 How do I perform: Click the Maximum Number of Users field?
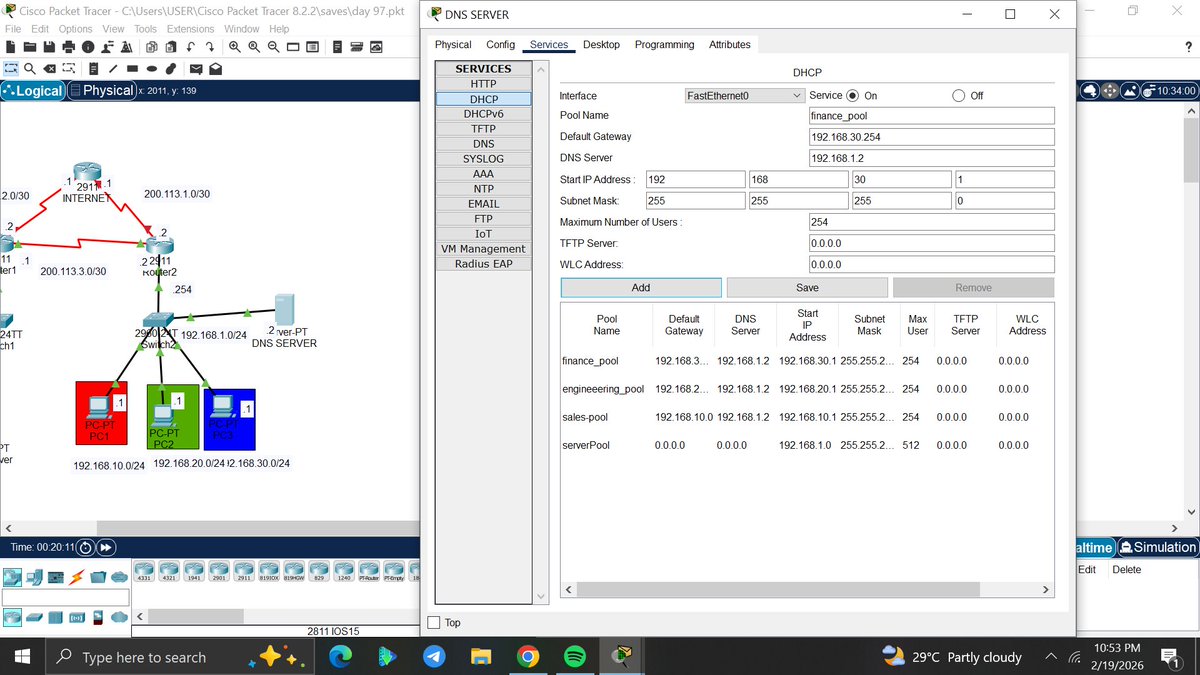931,222
